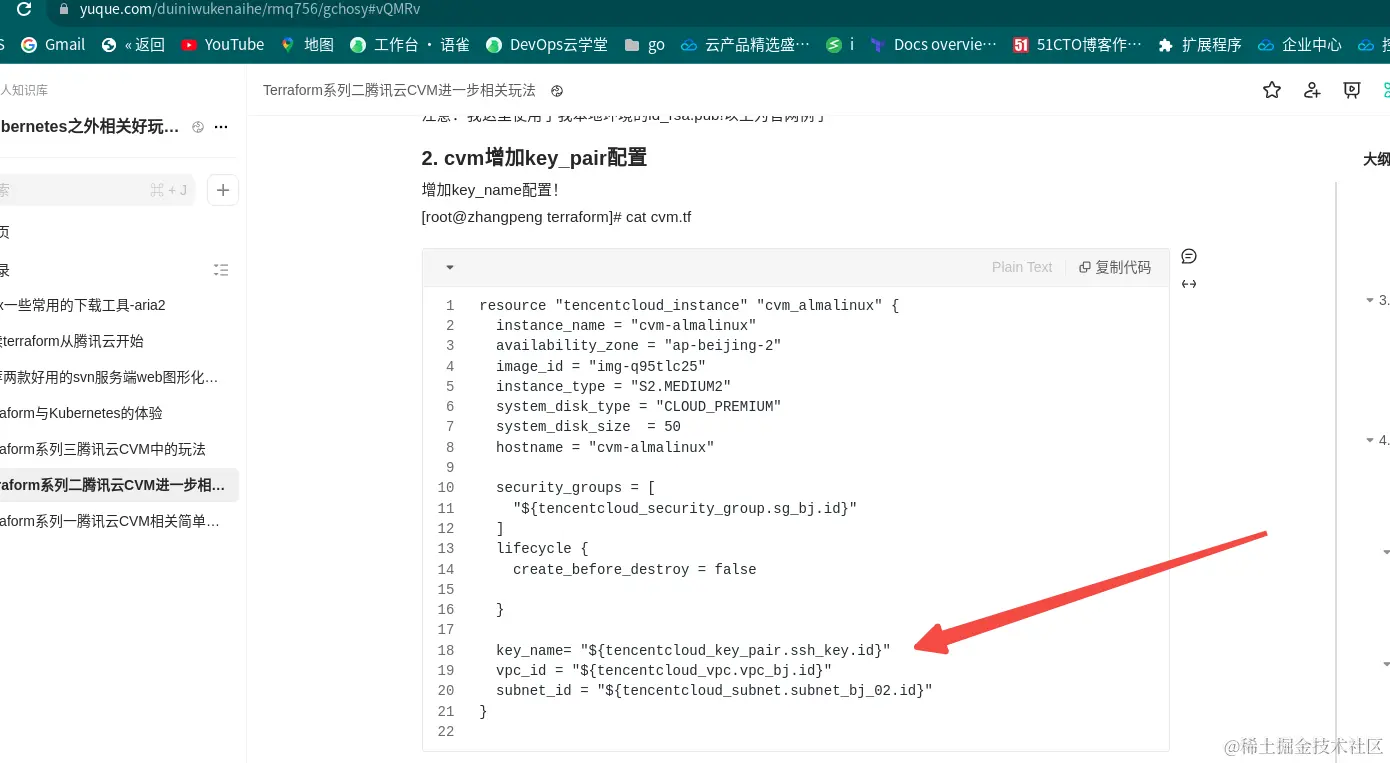Open the 系列一腾讯云CVM相关简单 document
The image size is (1390, 763).
point(110,521)
